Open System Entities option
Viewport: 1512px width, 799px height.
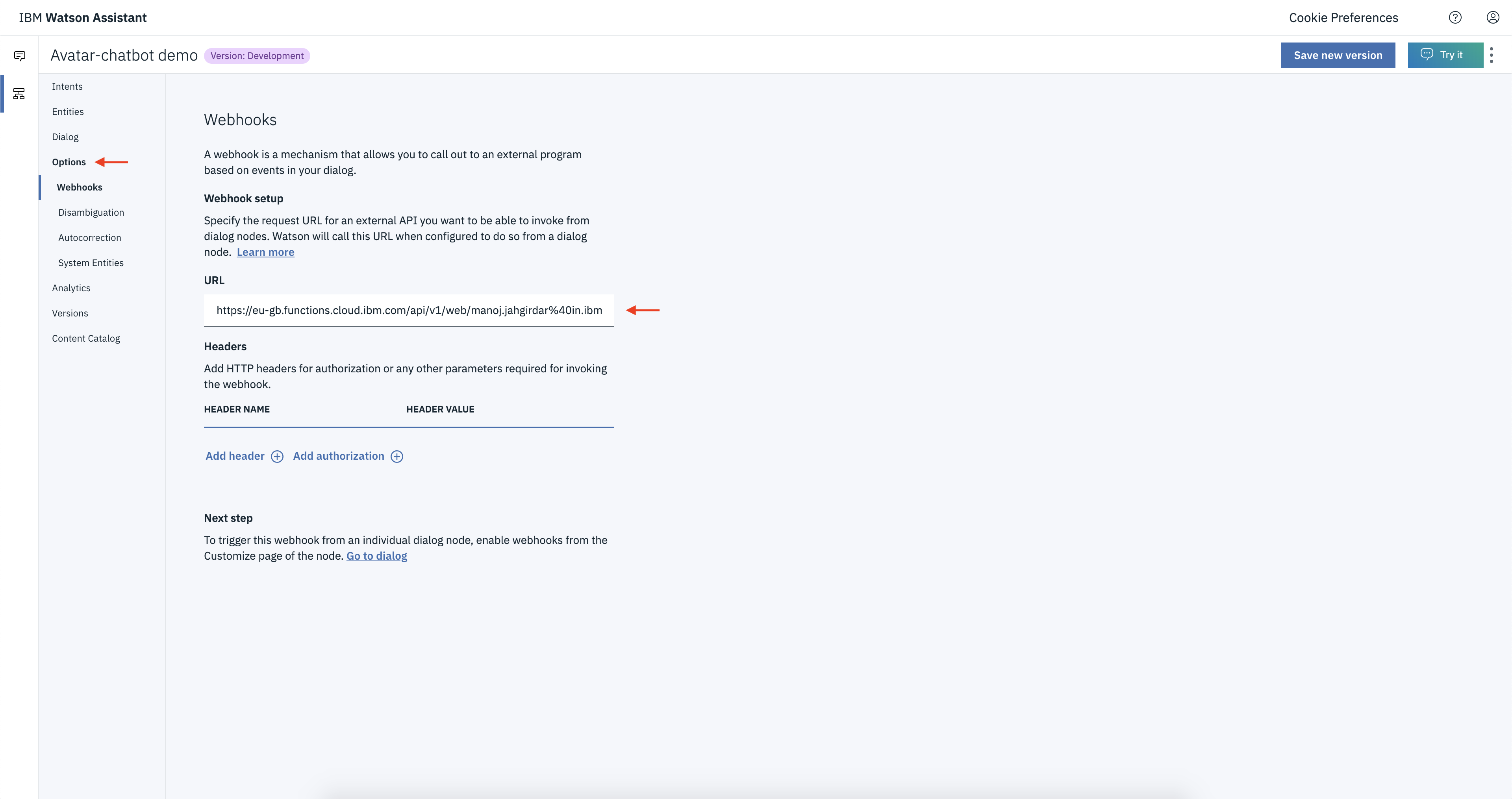click(x=91, y=263)
